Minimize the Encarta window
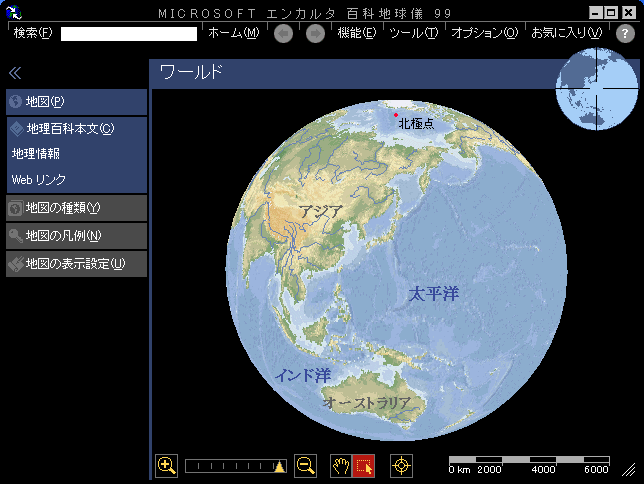The width and height of the screenshot is (644, 484). pyautogui.click(x=596, y=13)
